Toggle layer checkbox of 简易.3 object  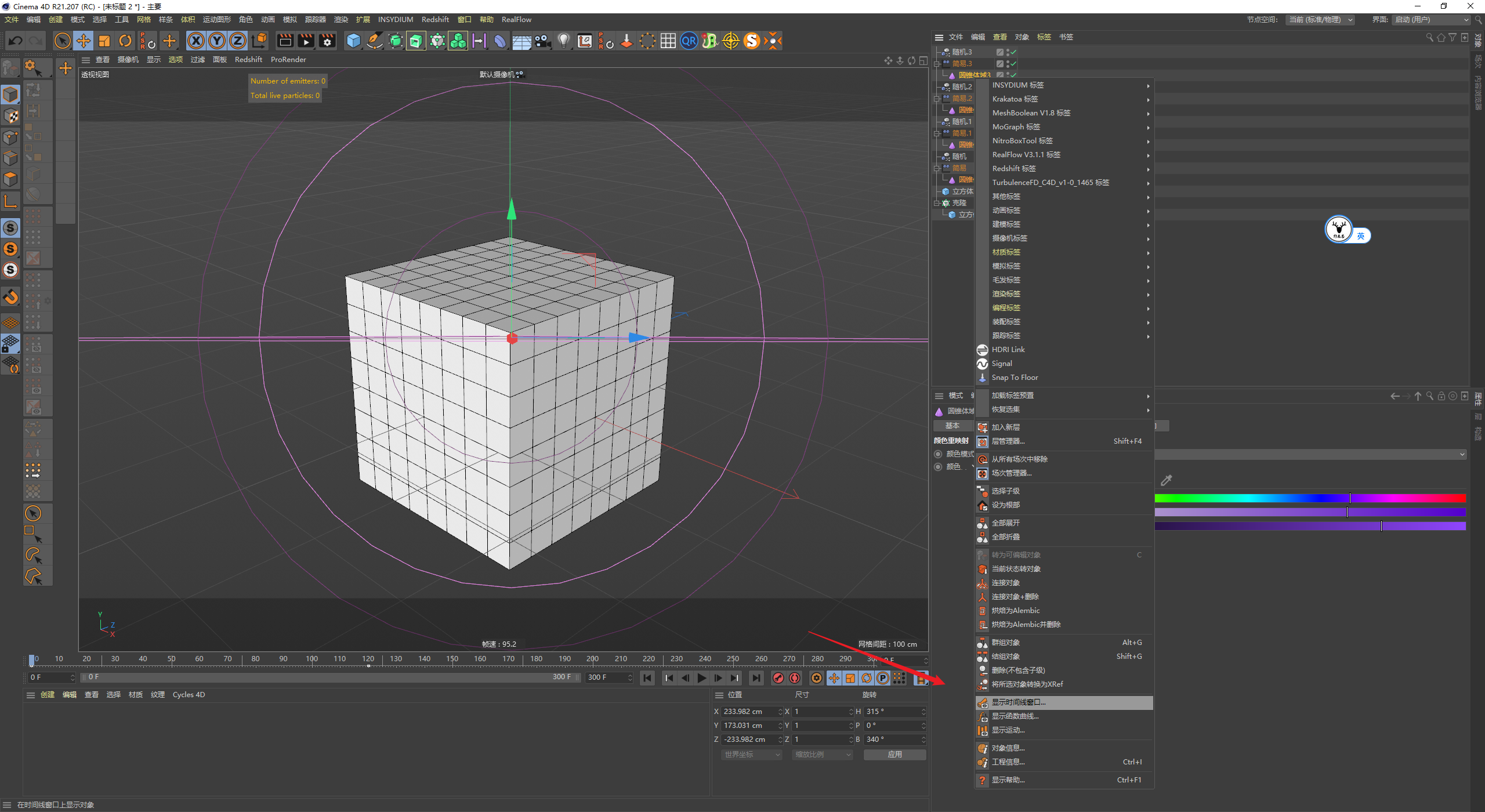[x=1000, y=64]
